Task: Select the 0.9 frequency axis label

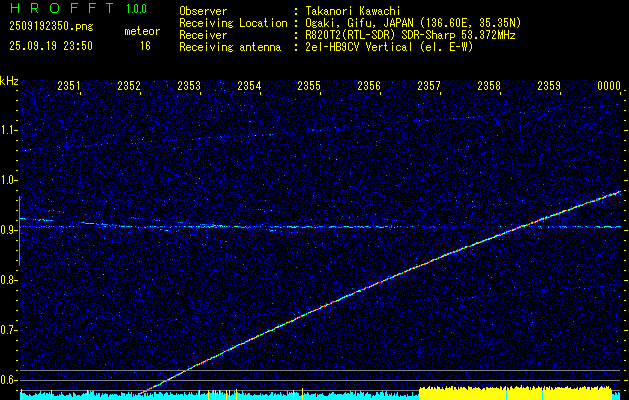Action: [9, 230]
